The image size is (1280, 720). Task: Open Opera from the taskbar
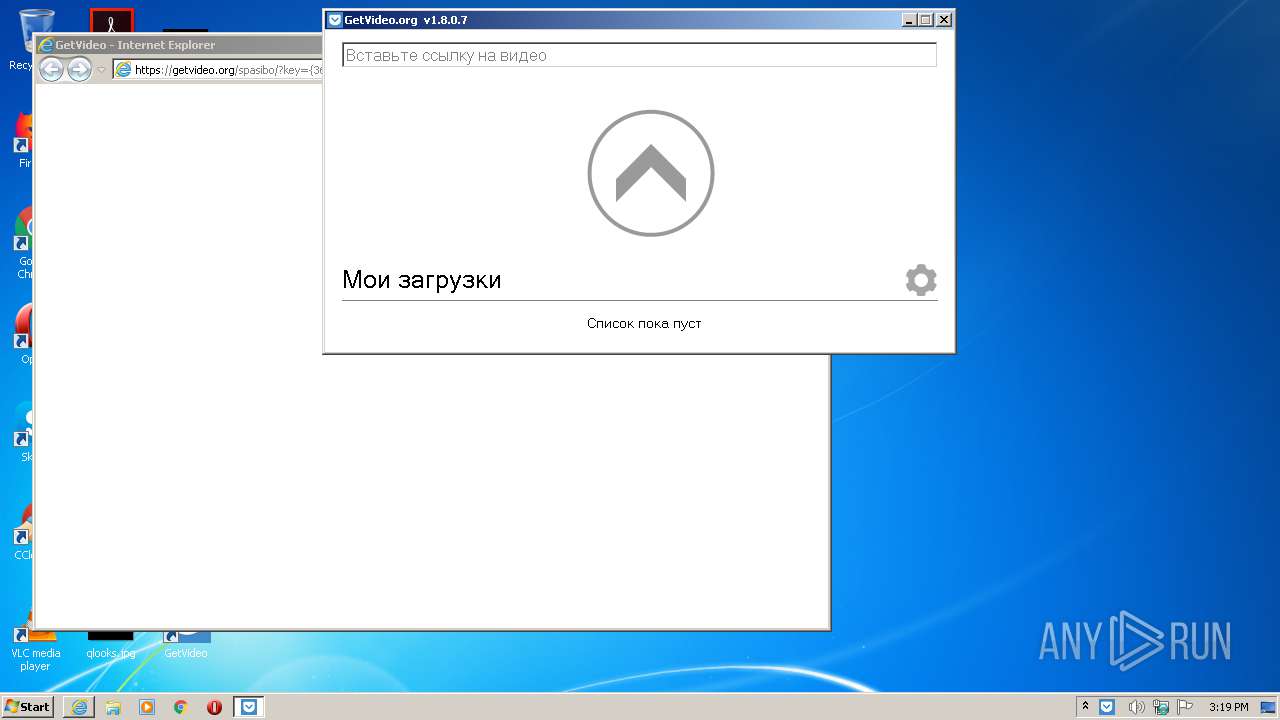(214, 707)
